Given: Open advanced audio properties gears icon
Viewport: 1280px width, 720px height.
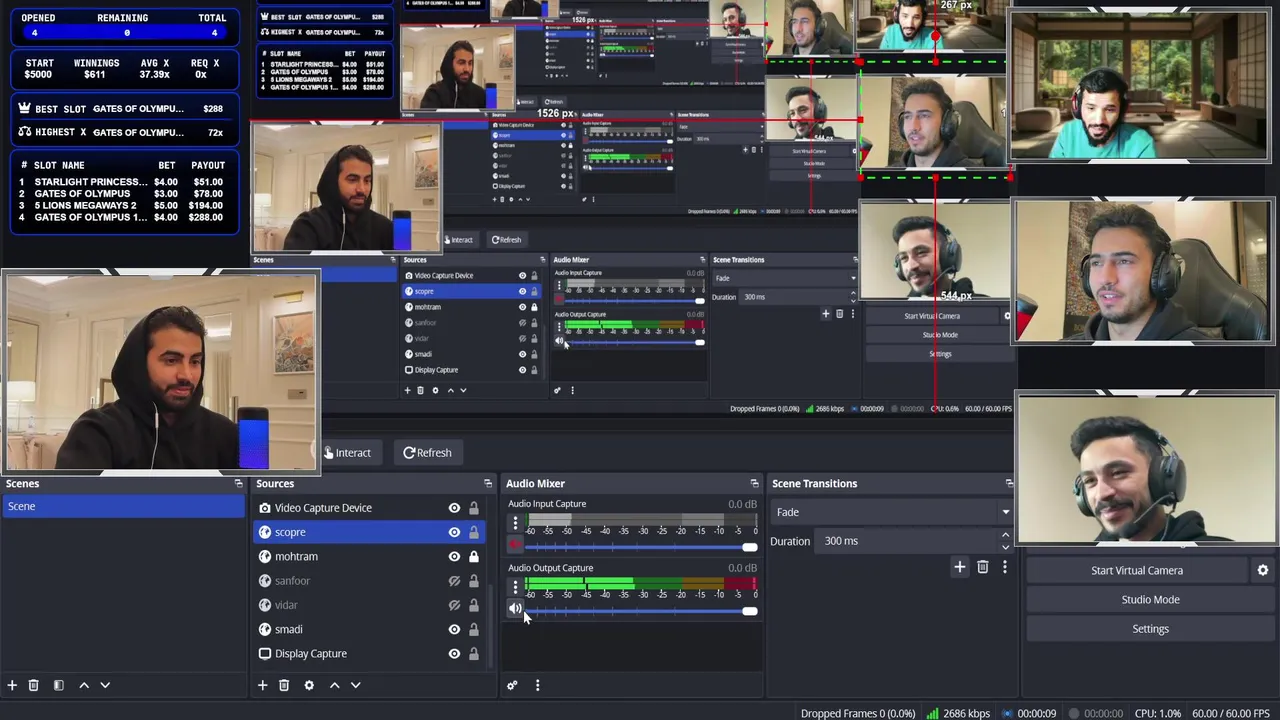Looking at the screenshot, I should pyautogui.click(x=512, y=685).
